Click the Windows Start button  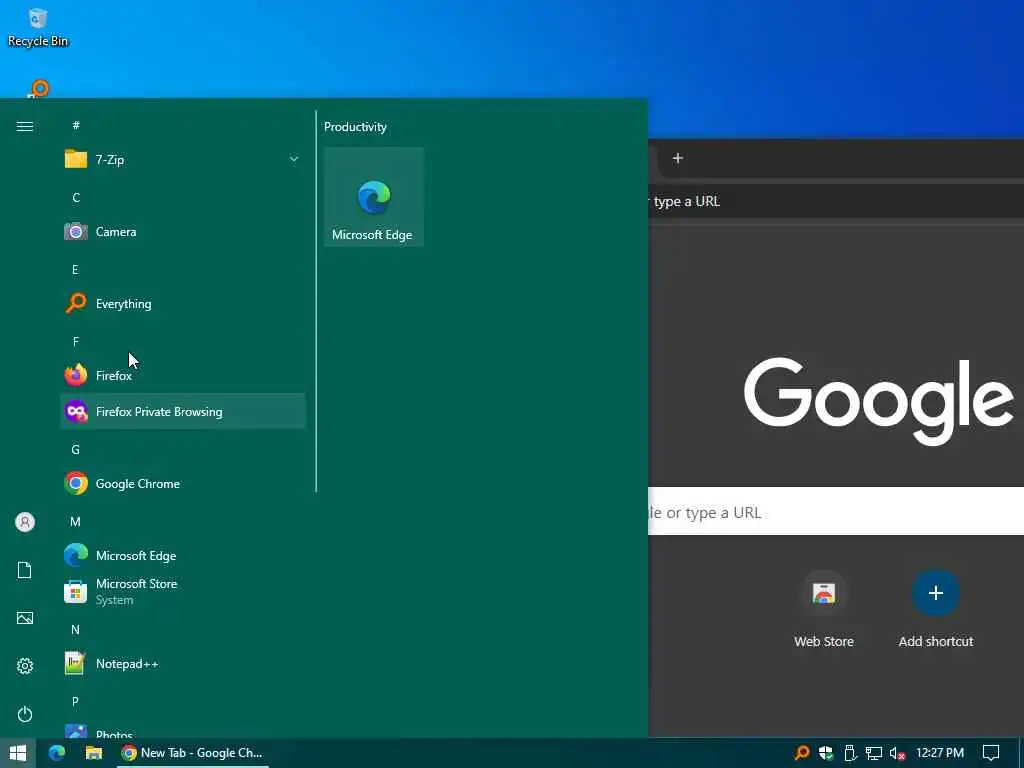point(18,753)
